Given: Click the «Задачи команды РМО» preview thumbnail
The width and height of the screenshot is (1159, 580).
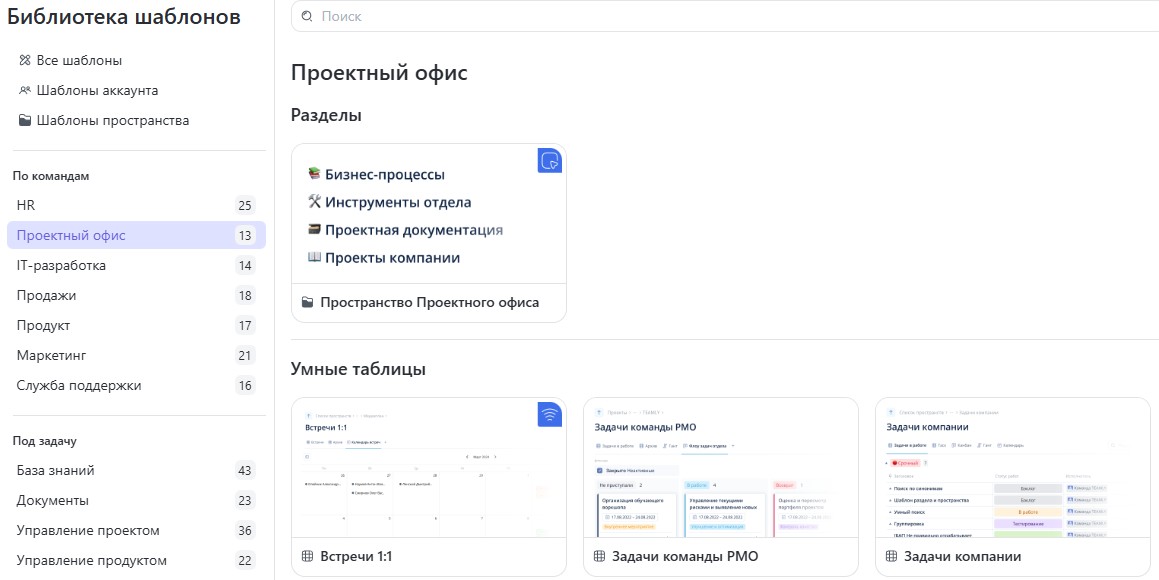Looking at the screenshot, I should (720, 465).
